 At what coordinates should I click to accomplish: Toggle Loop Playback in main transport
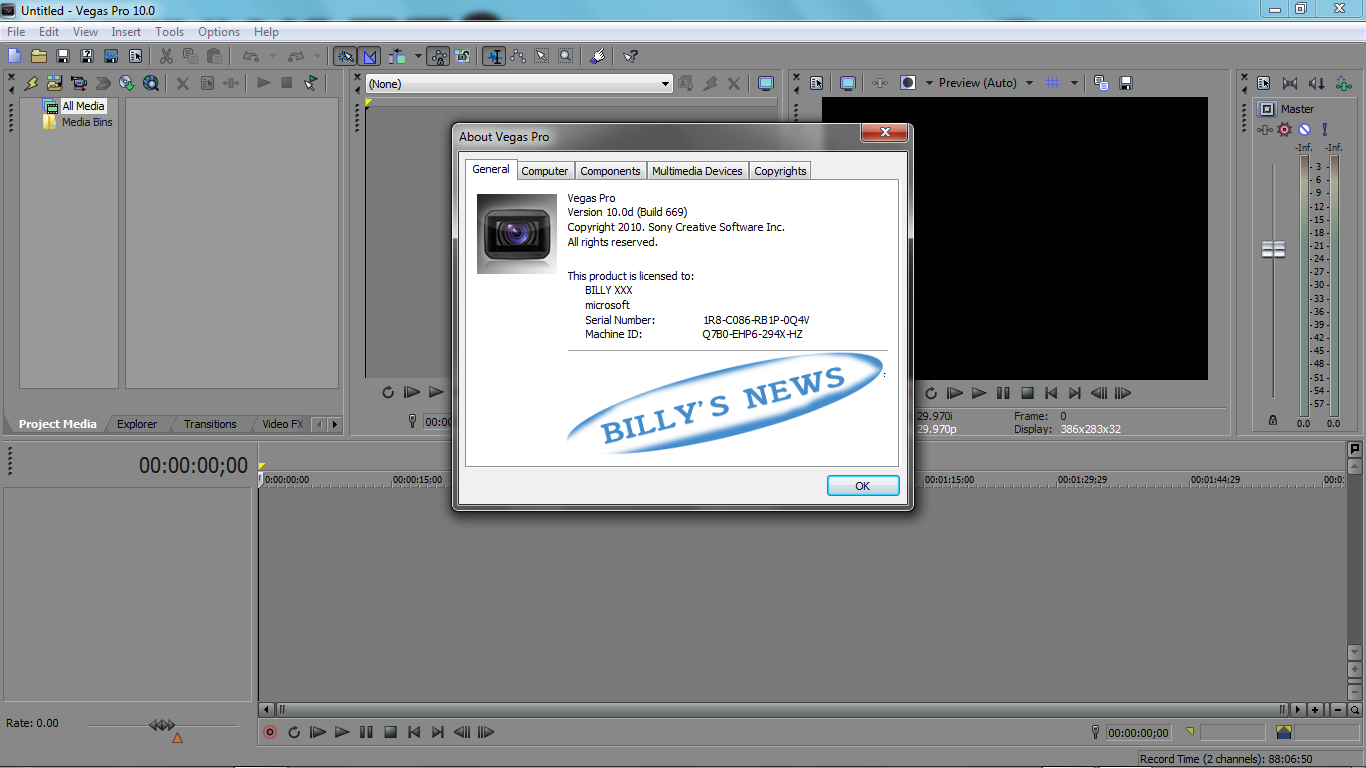pos(294,732)
